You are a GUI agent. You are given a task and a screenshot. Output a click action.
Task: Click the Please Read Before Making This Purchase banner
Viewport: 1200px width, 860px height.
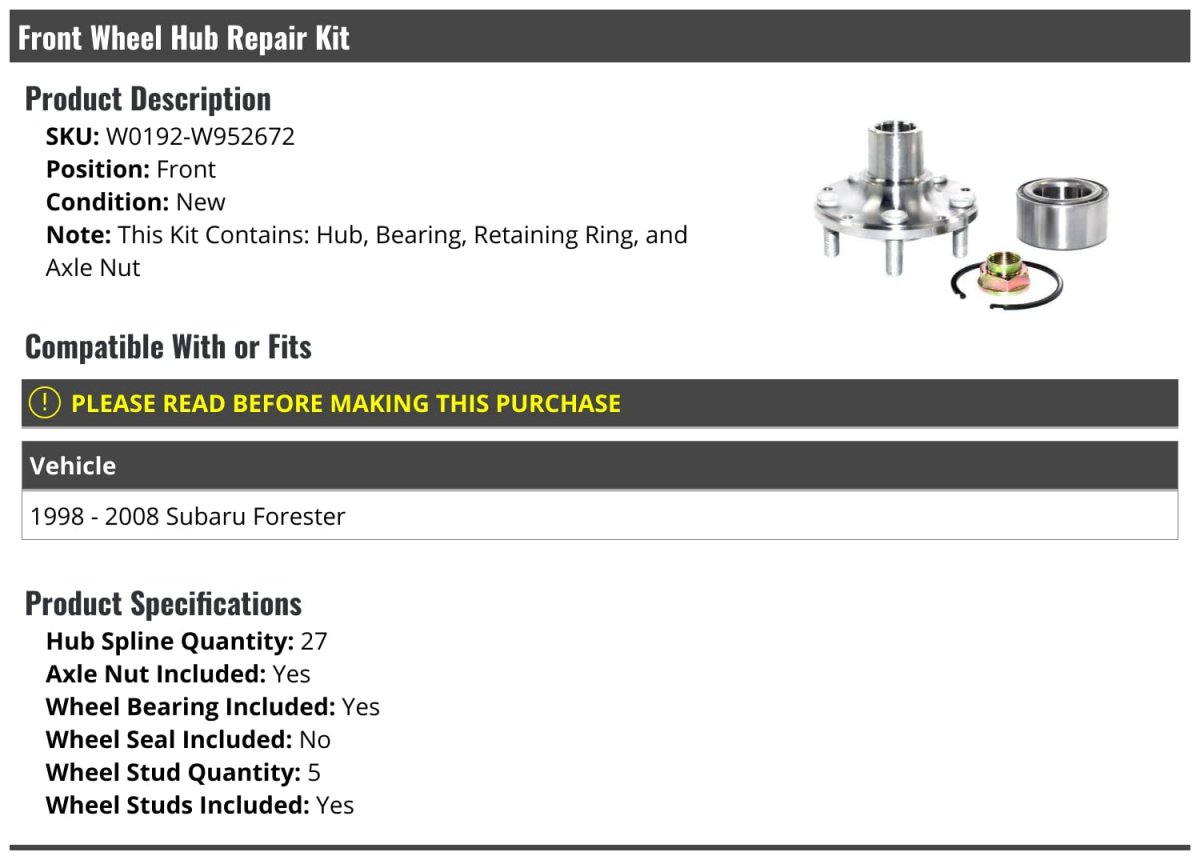(x=600, y=403)
